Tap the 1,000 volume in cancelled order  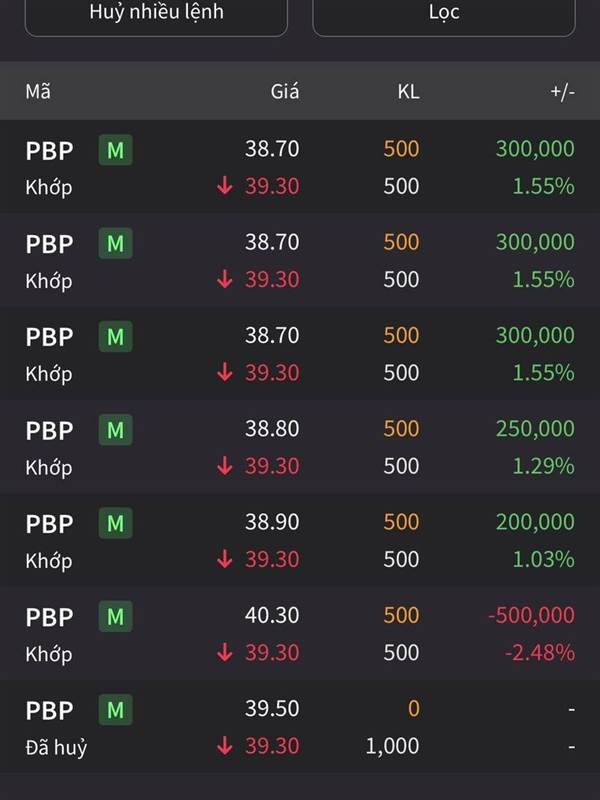click(392, 746)
